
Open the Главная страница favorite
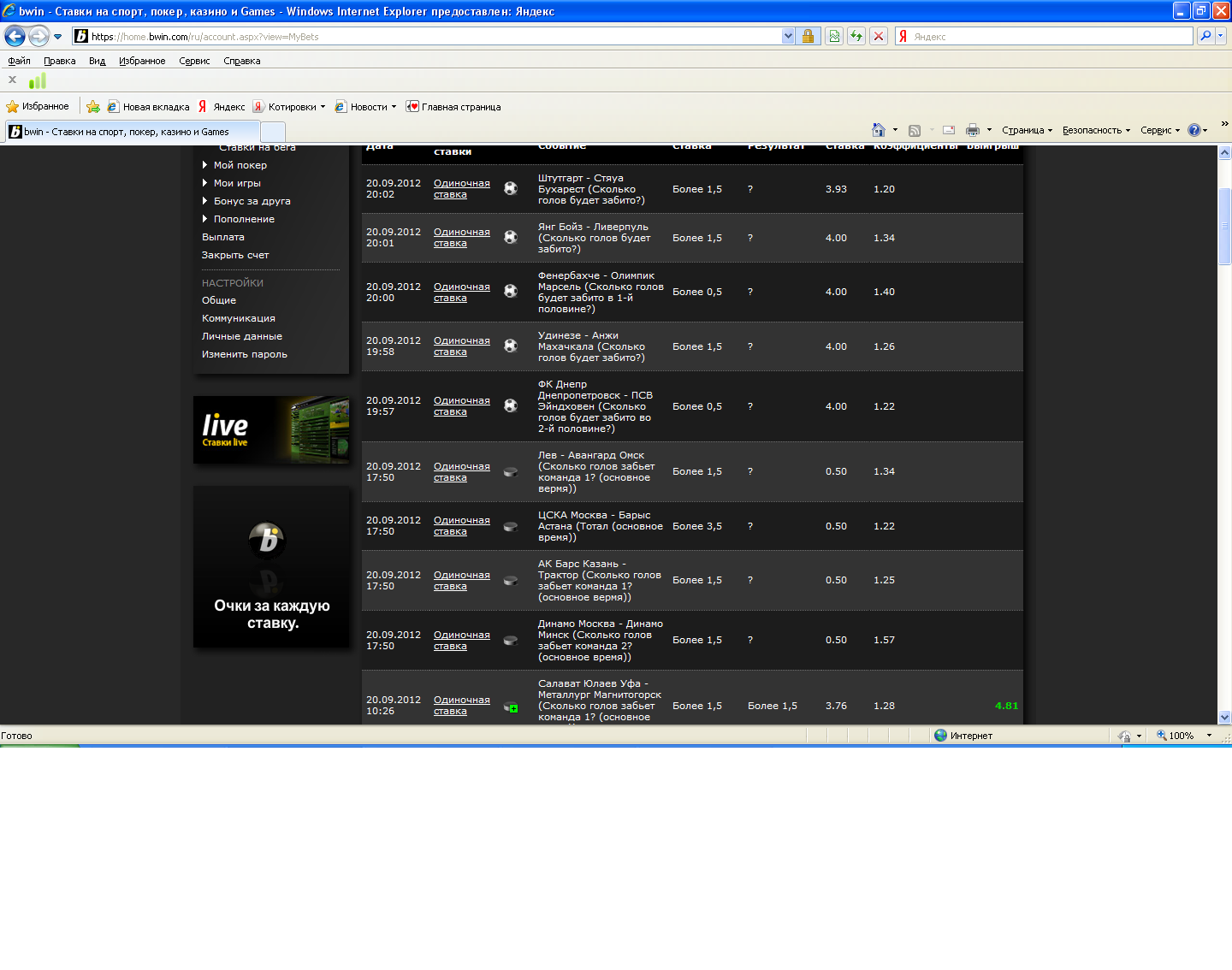click(453, 107)
